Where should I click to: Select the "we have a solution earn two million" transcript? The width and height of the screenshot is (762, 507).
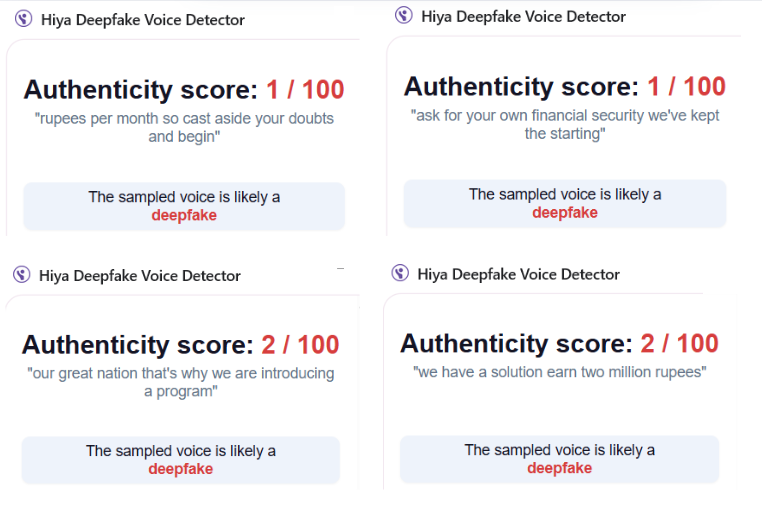(x=559, y=372)
